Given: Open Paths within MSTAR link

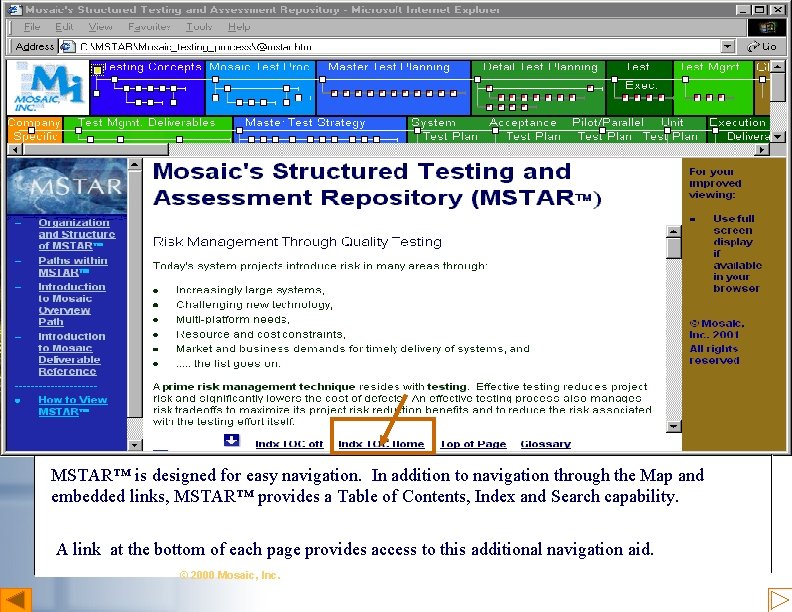Looking at the screenshot, I should click(73, 266).
